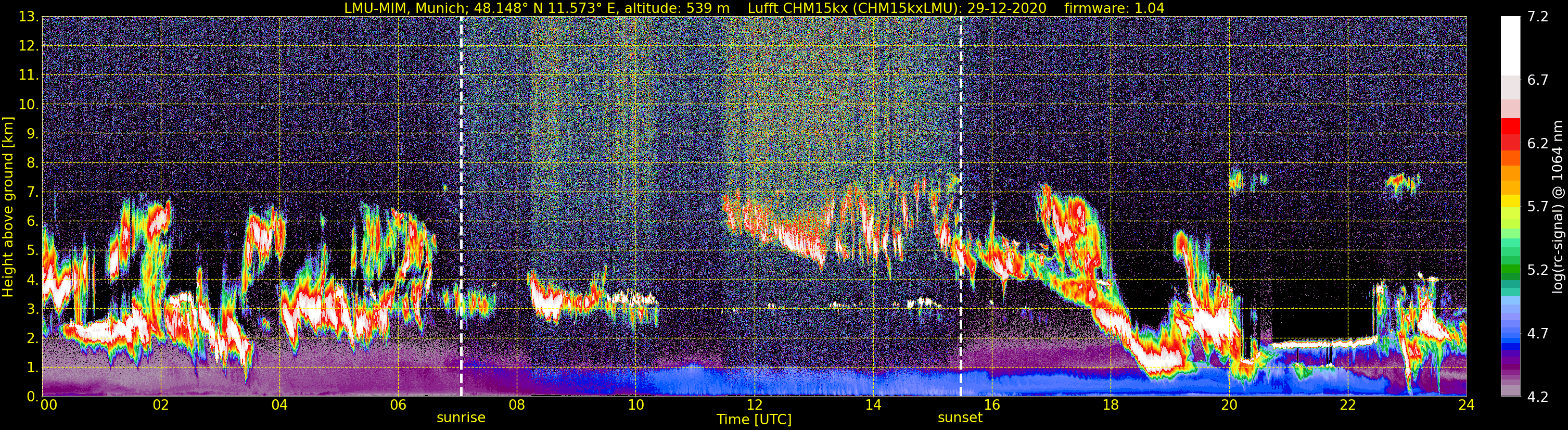Click height tick label '1.'
The width and height of the screenshot is (1568, 430).
tap(32, 368)
